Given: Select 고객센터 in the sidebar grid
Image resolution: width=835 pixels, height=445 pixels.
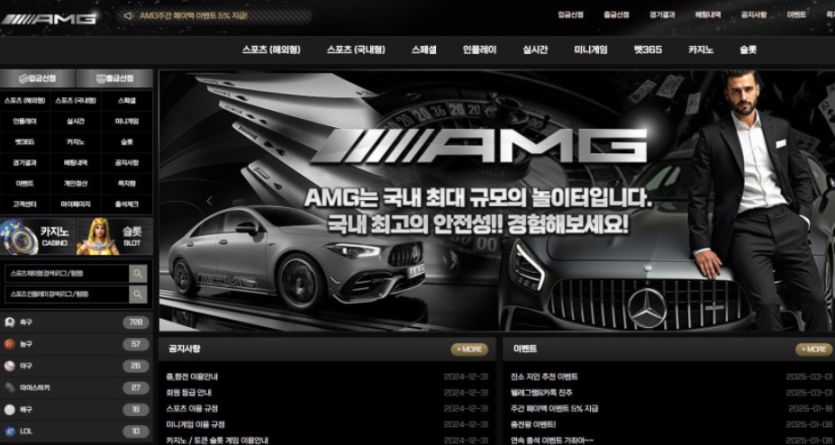Looking at the screenshot, I should pos(25,204).
